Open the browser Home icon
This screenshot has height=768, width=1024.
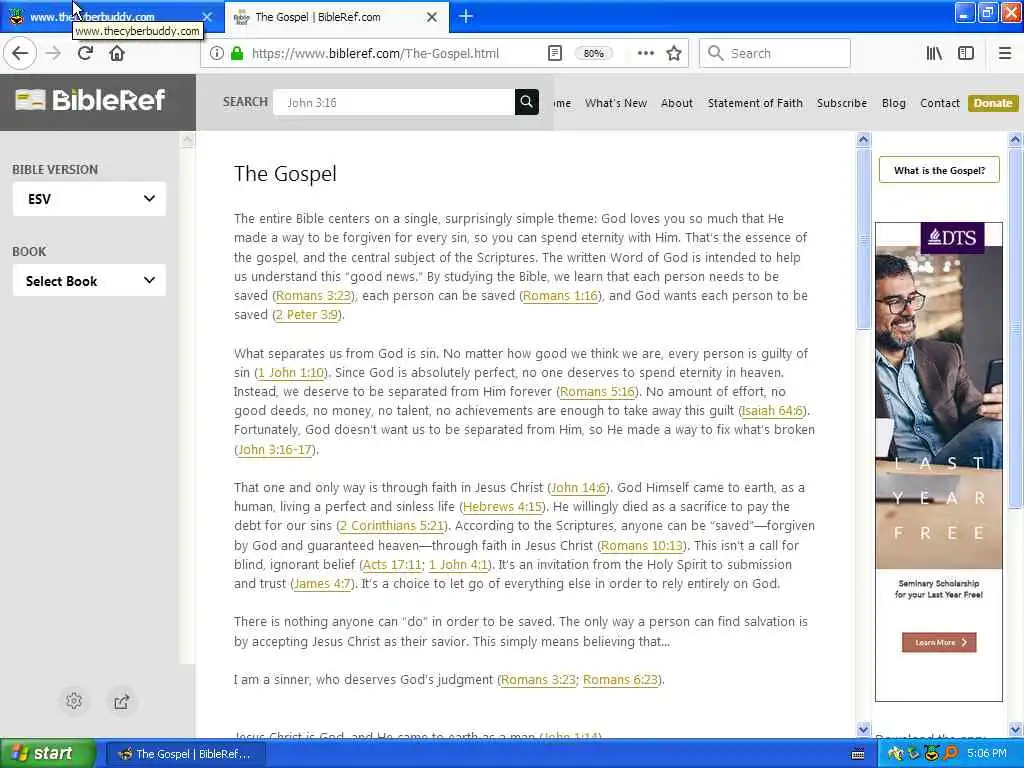click(117, 53)
